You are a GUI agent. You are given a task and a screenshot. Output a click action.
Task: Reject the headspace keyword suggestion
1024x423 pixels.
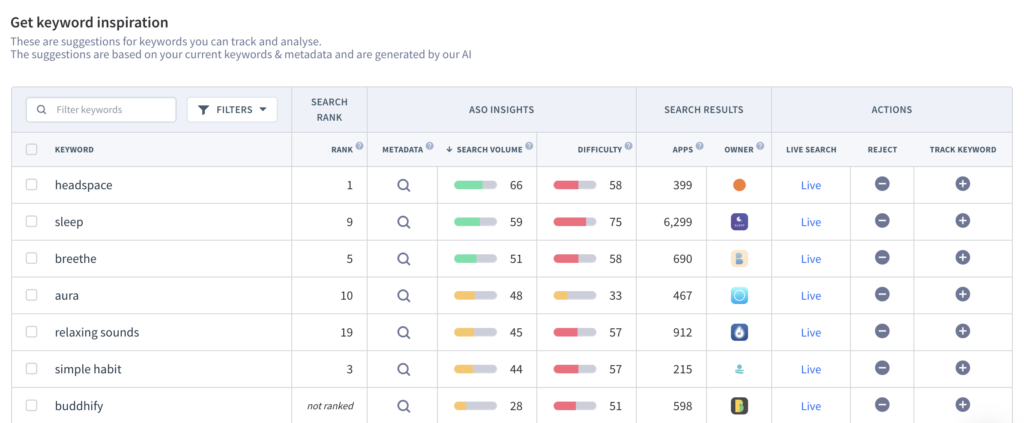click(x=882, y=184)
